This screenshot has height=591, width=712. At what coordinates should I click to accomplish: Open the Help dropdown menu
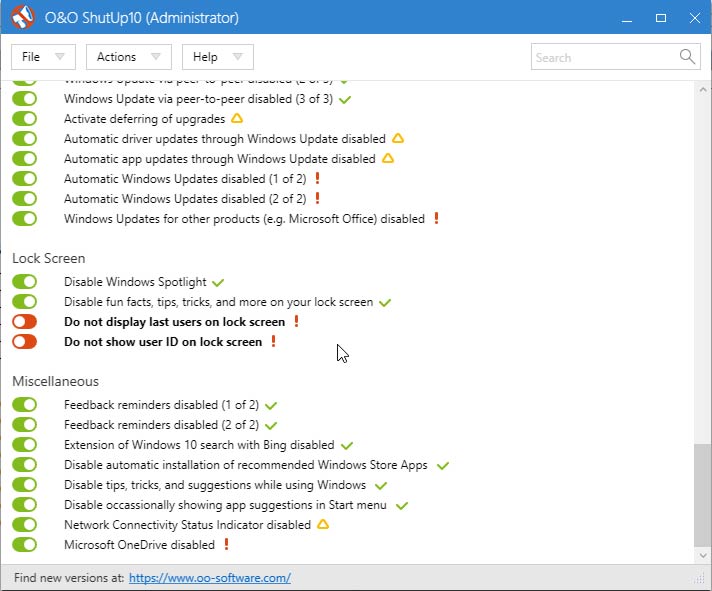(218, 57)
